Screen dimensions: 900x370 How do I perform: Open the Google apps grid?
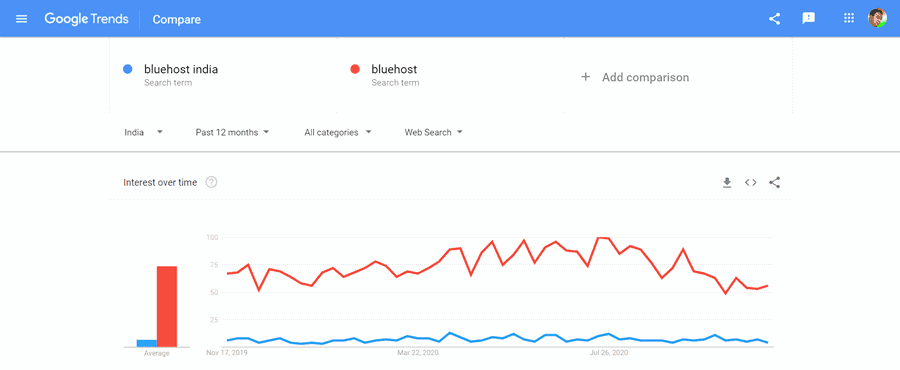(849, 18)
